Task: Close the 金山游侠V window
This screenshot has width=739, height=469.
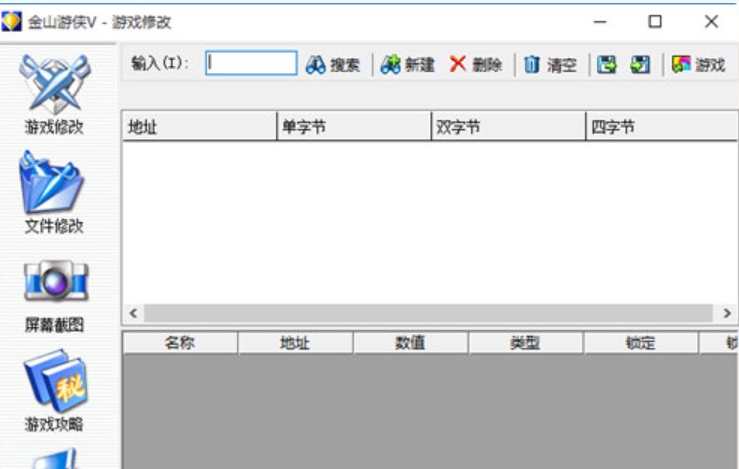Action: pyautogui.click(x=711, y=22)
